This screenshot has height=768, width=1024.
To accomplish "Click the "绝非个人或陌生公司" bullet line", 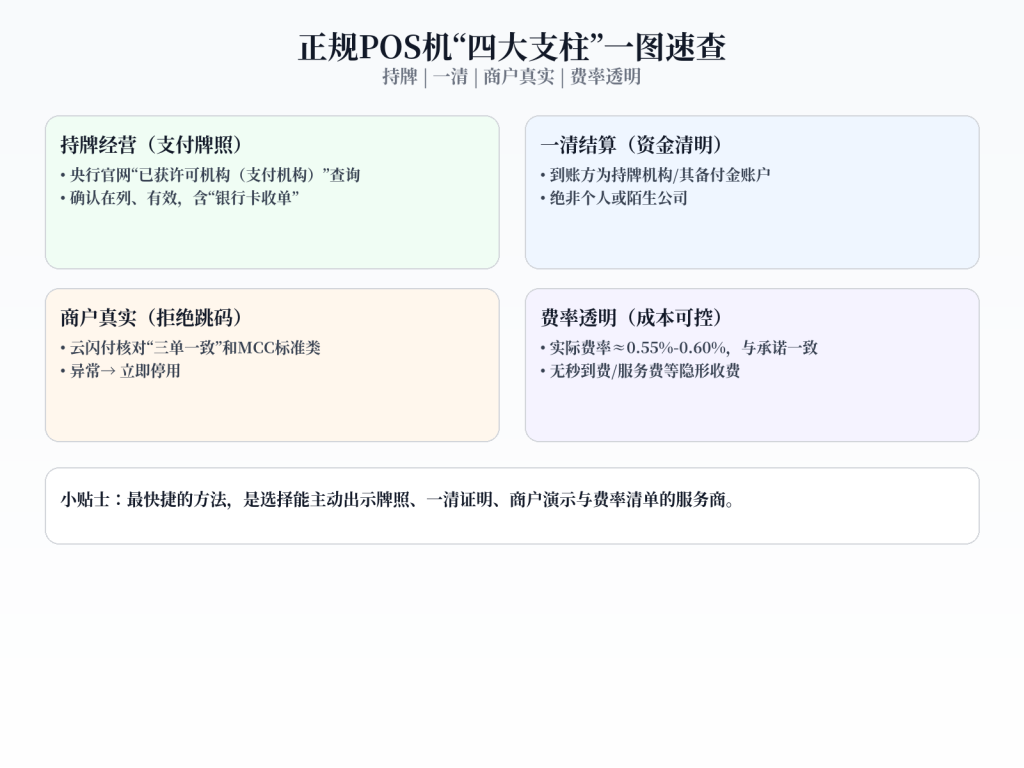I will (614, 198).
